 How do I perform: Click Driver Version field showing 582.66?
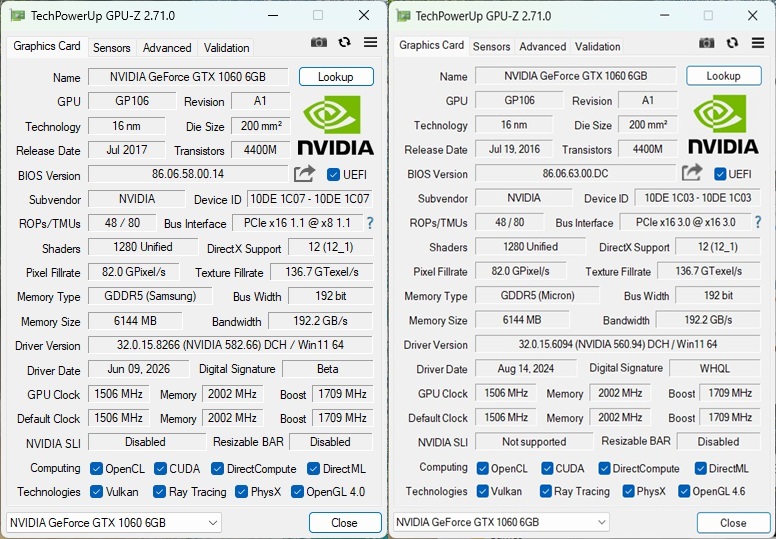230,344
